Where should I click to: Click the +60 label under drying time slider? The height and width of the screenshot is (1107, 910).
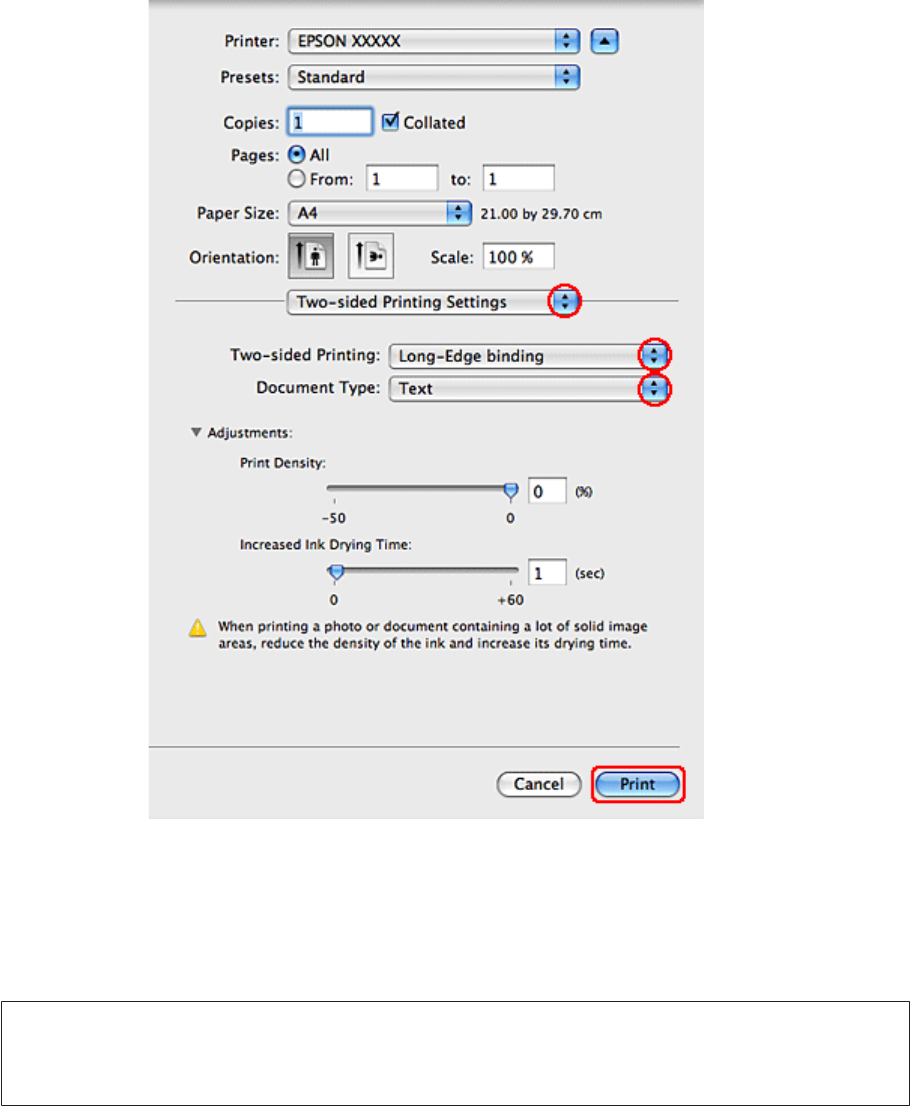pyautogui.click(x=510, y=600)
